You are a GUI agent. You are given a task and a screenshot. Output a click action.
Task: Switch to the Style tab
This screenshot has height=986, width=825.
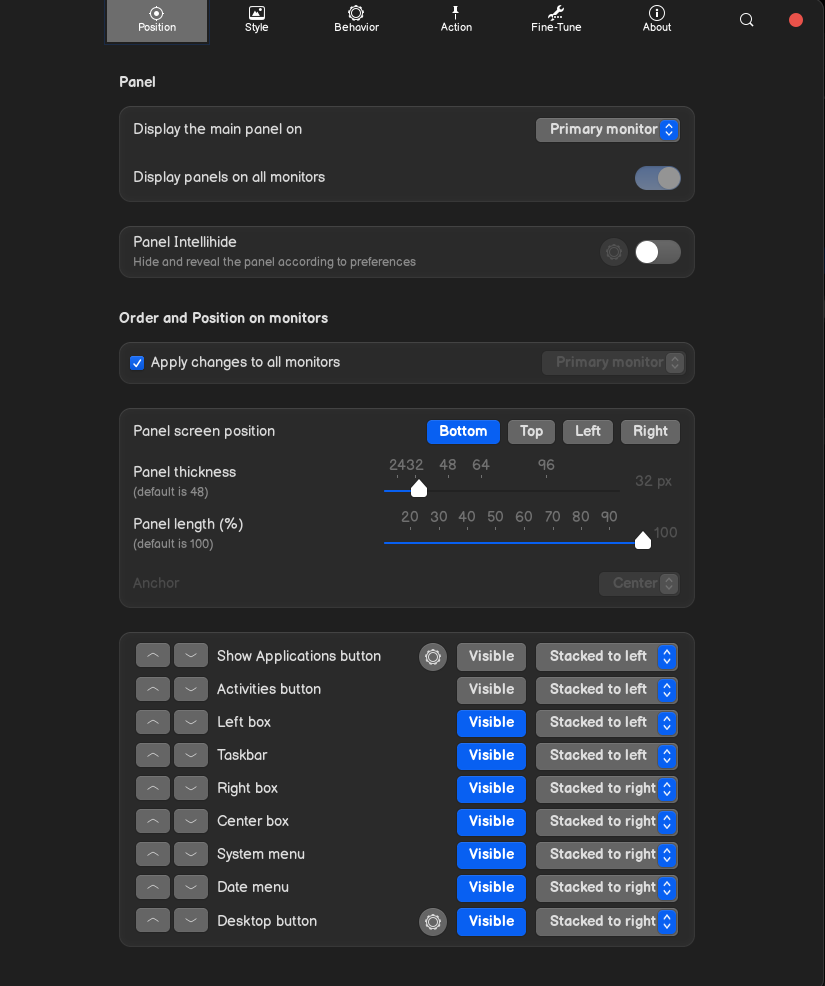click(x=257, y=19)
